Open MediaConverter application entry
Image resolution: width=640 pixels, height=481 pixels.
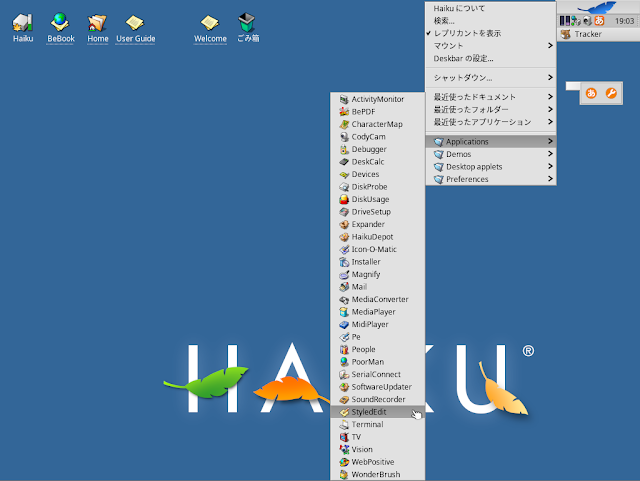[x=378, y=299]
